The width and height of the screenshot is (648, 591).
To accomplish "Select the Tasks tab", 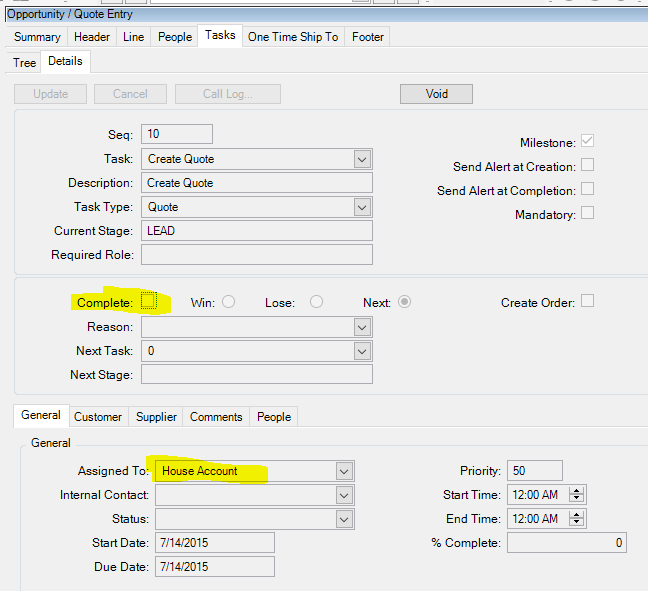I will coord(220,36).
